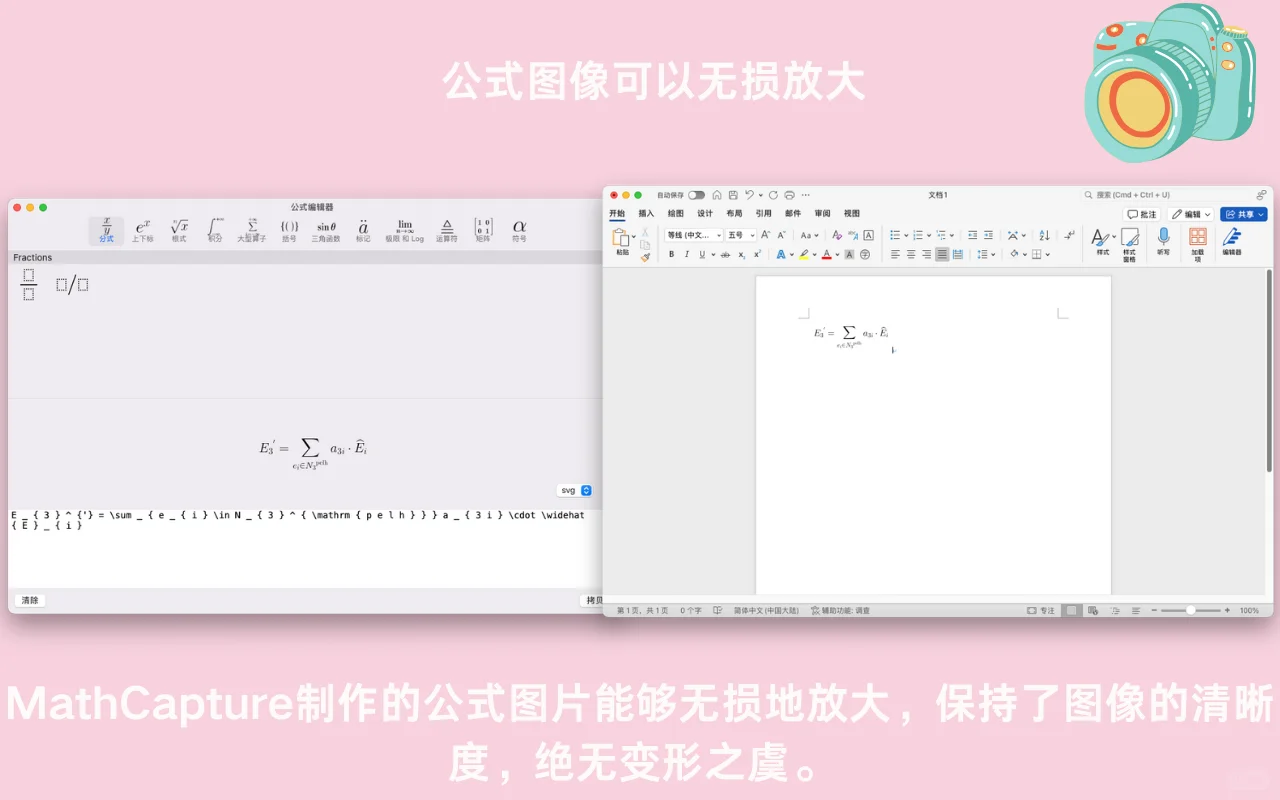Image resolution: width=1280 pixels, height=800 pixels.
Task: Click the 清除 clear button in formula editor
Action: coord(30,600)
